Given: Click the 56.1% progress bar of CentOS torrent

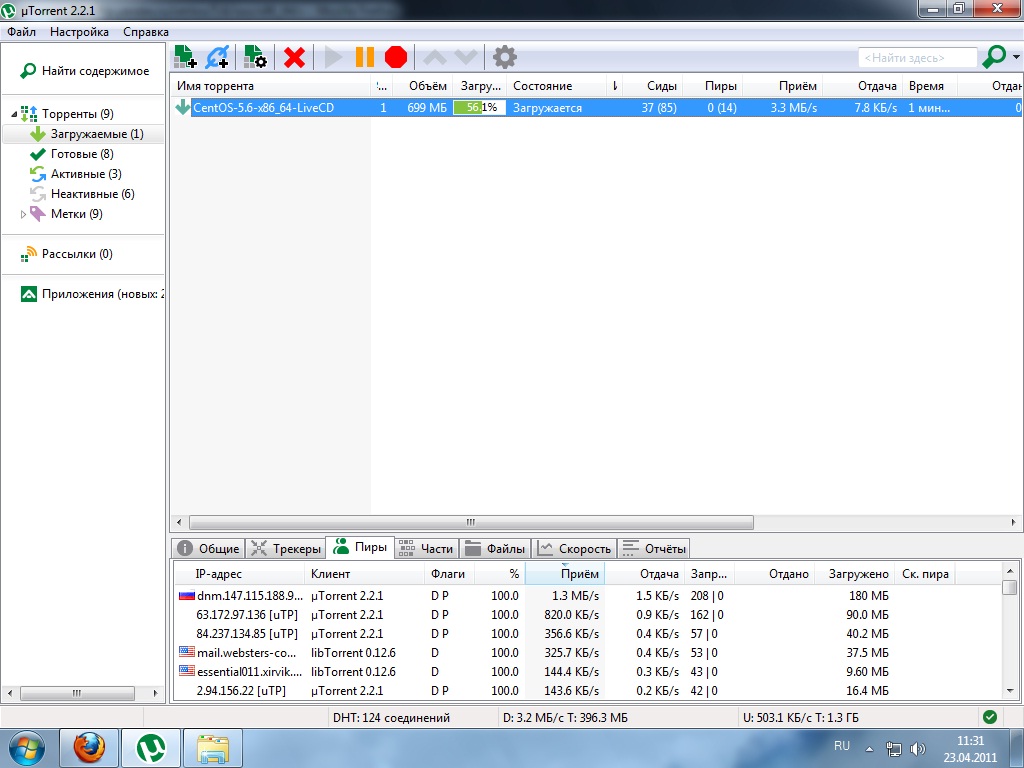Looking at the screenshot, I should [x=479, y=108].
